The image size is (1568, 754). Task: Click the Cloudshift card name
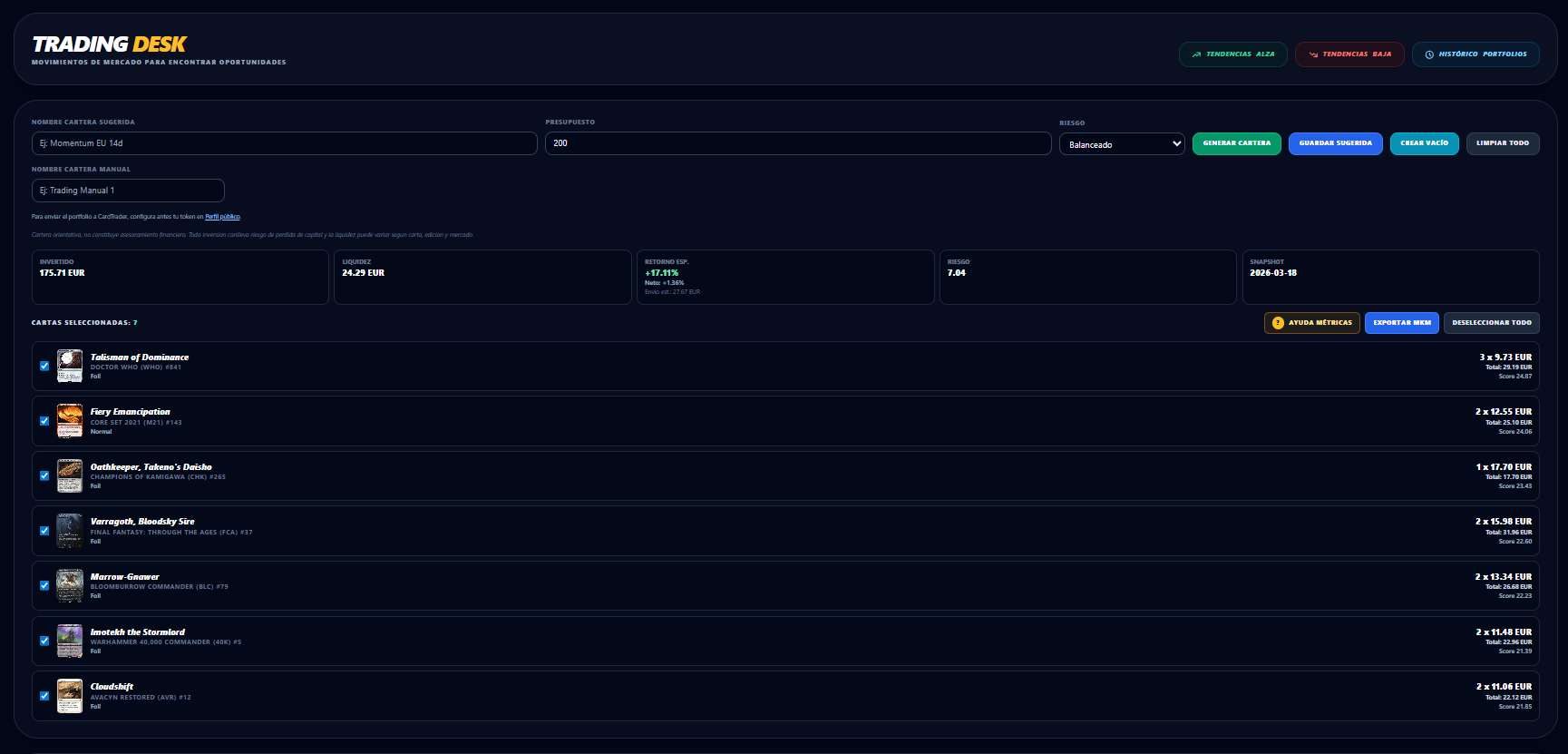pos(112,687)
